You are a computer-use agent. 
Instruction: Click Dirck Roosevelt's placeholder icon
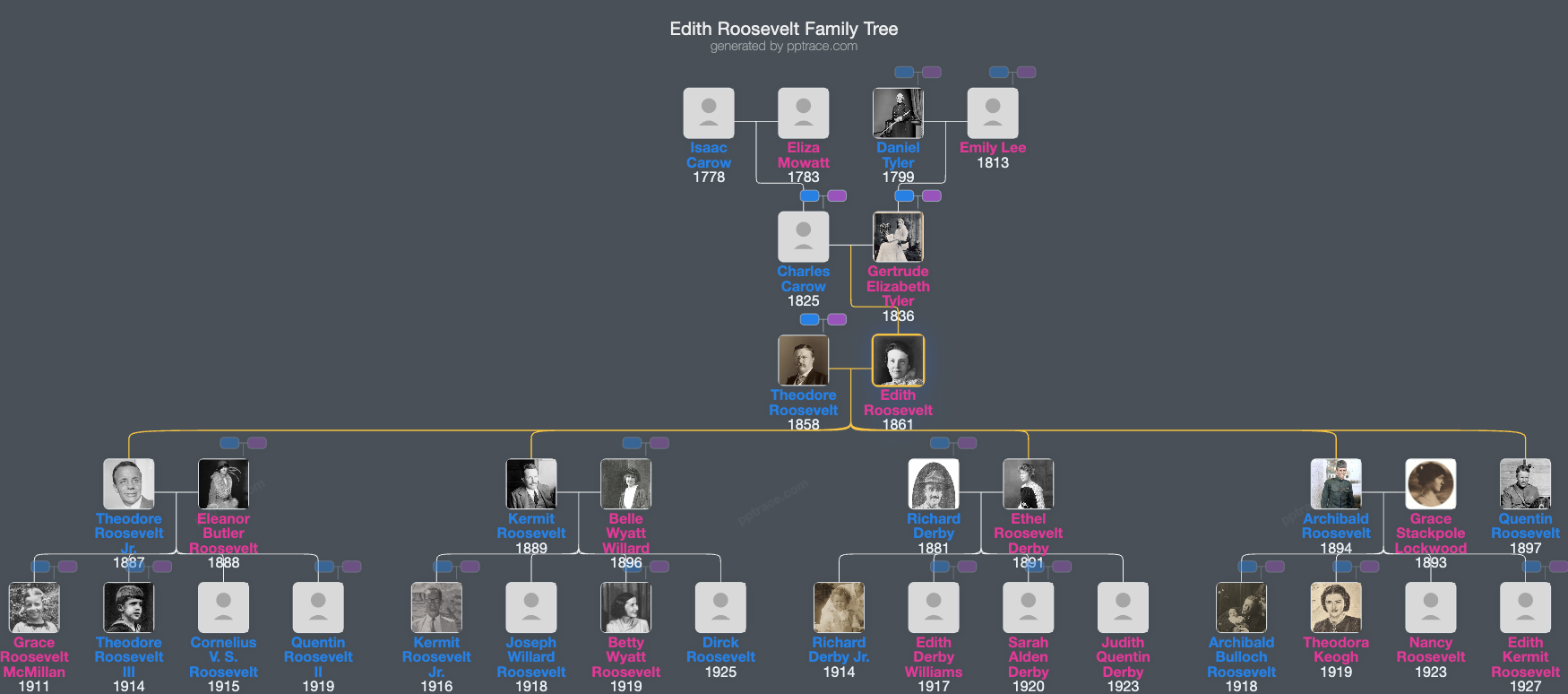tap(720, 608)
